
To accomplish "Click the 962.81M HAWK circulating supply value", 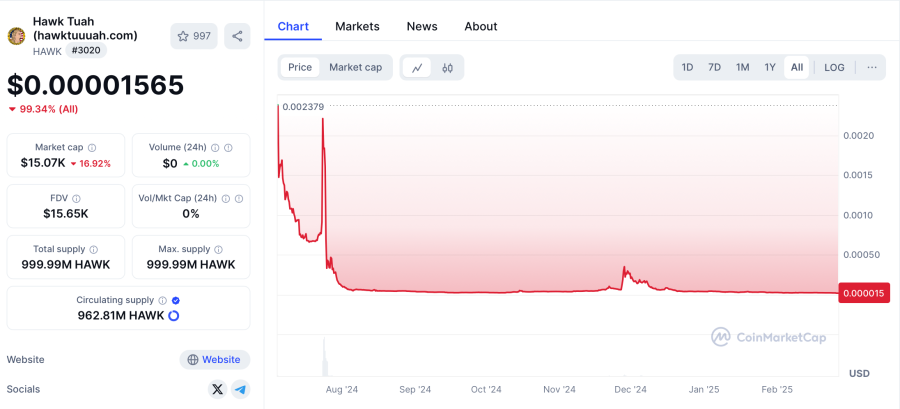I will [121, 315].
